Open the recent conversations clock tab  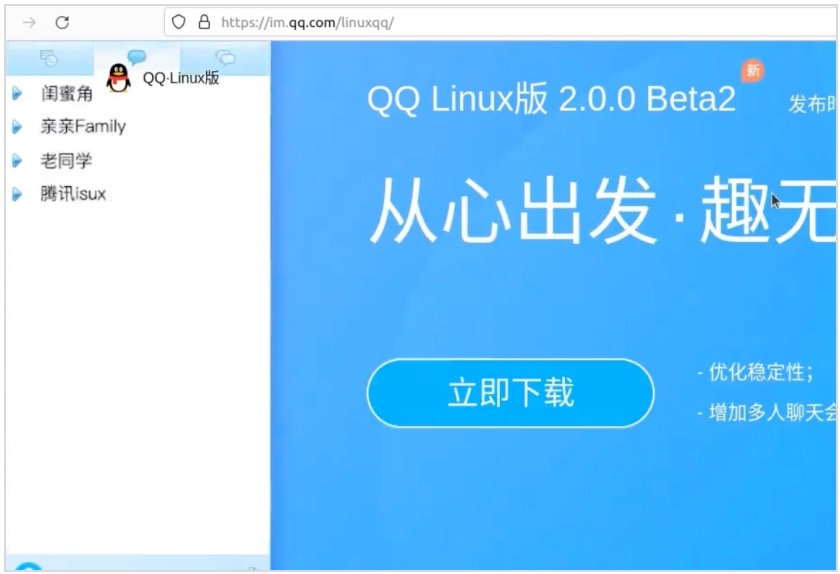pyautogui.click(x=49, y=58)
